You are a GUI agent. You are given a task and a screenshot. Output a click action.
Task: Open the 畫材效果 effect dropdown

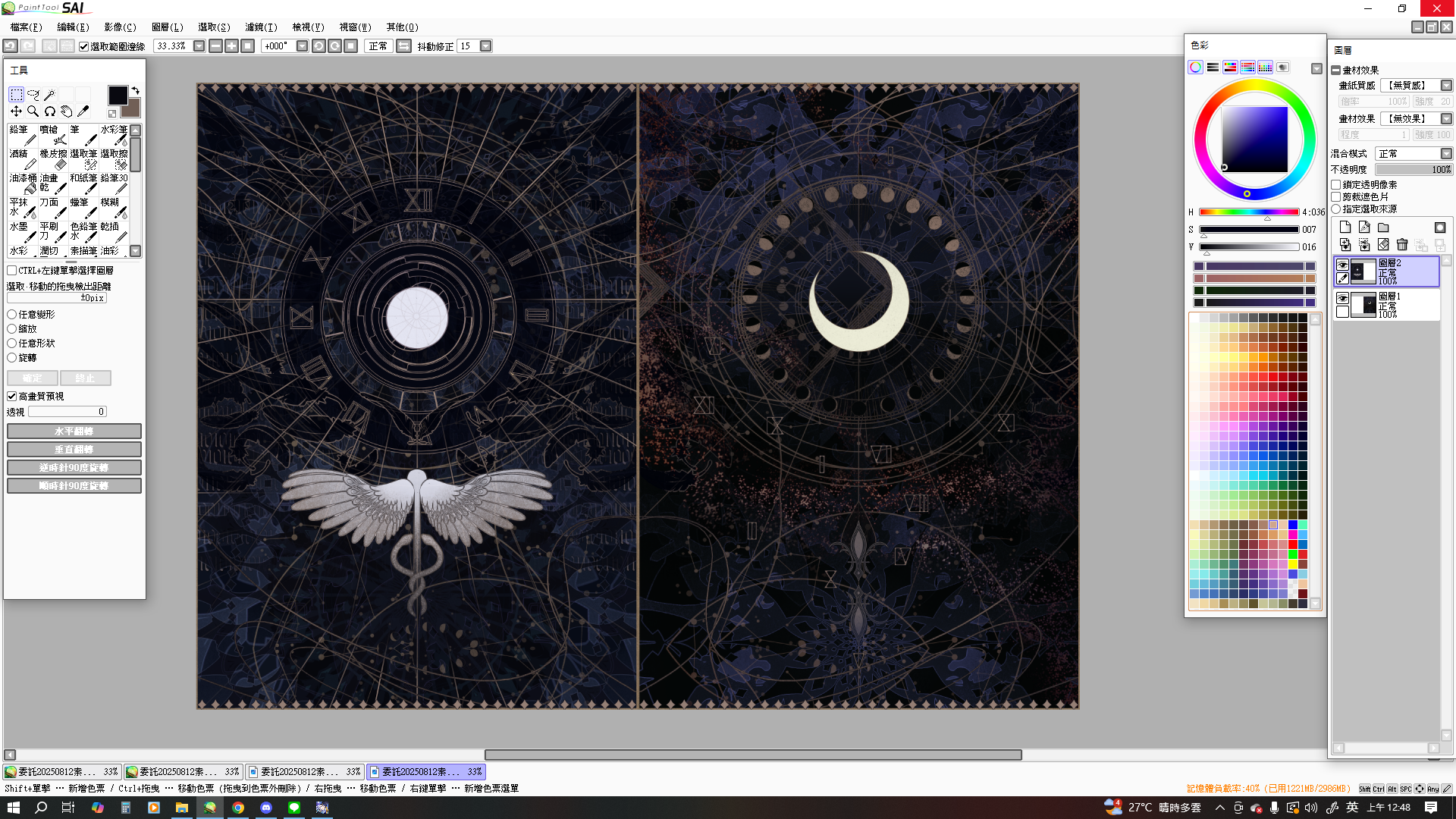(x=1446, y=119)
